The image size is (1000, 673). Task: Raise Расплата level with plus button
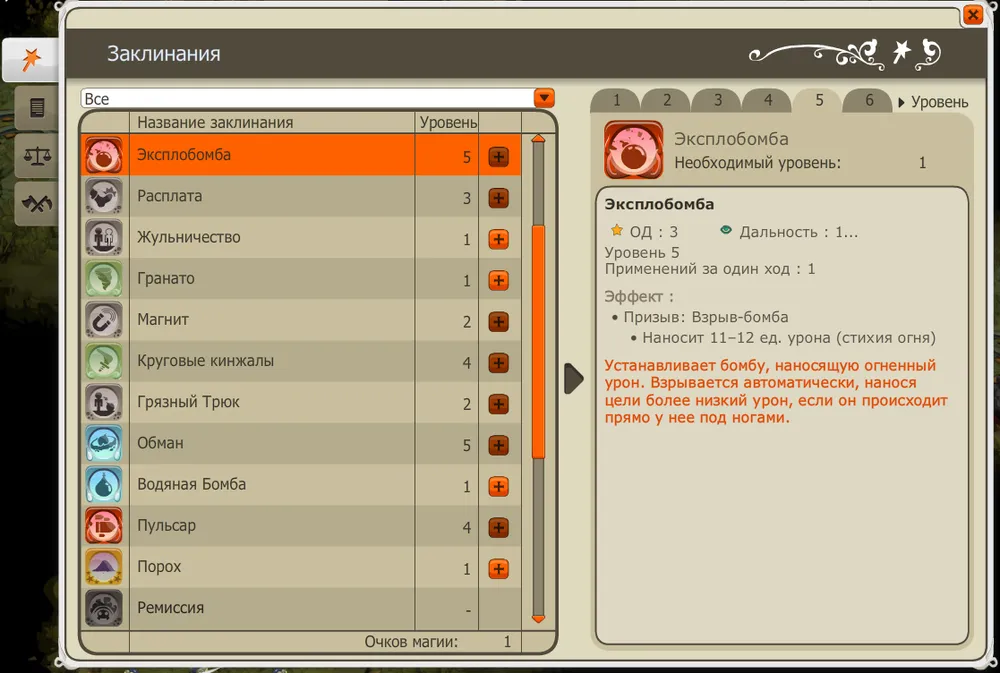pos(499,198)
